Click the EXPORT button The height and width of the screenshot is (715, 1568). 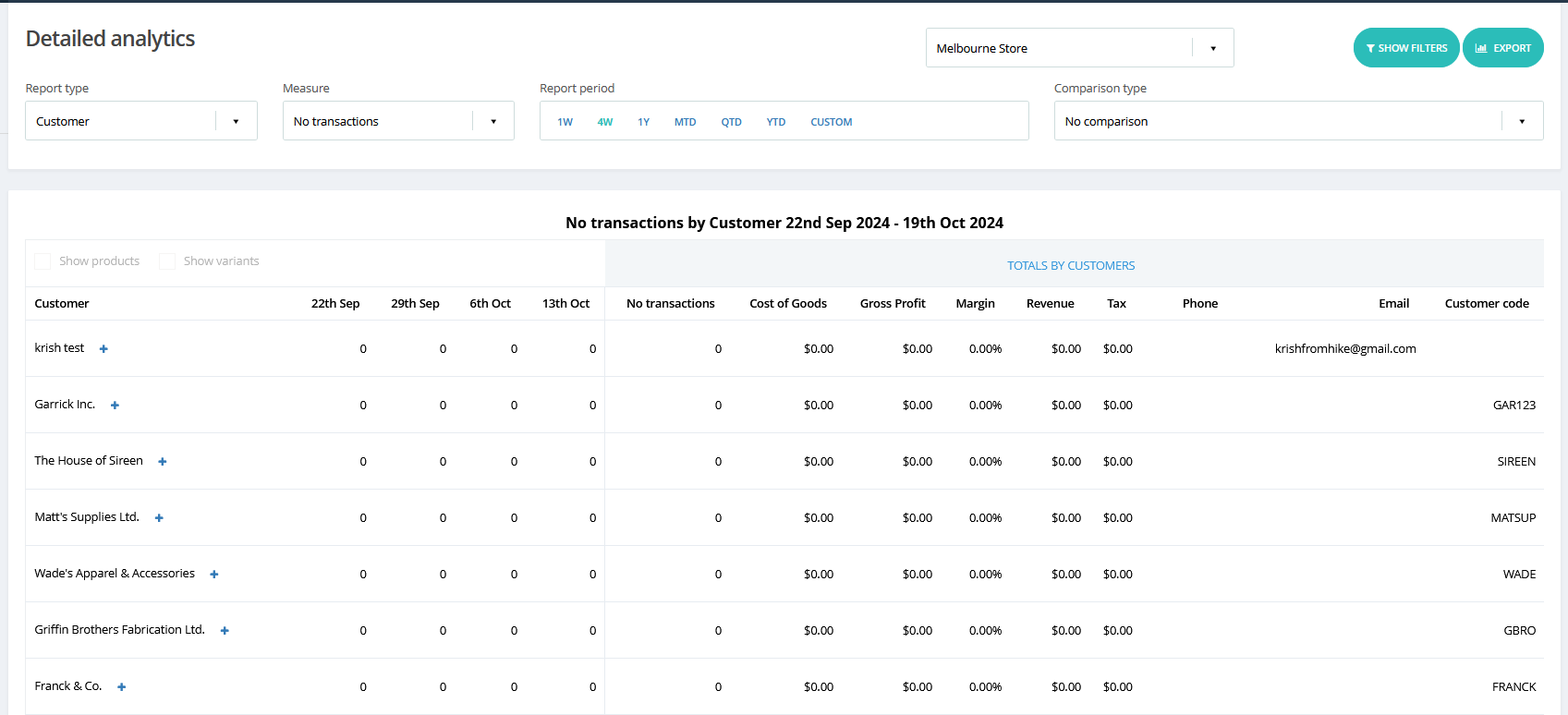point(1503,48)
